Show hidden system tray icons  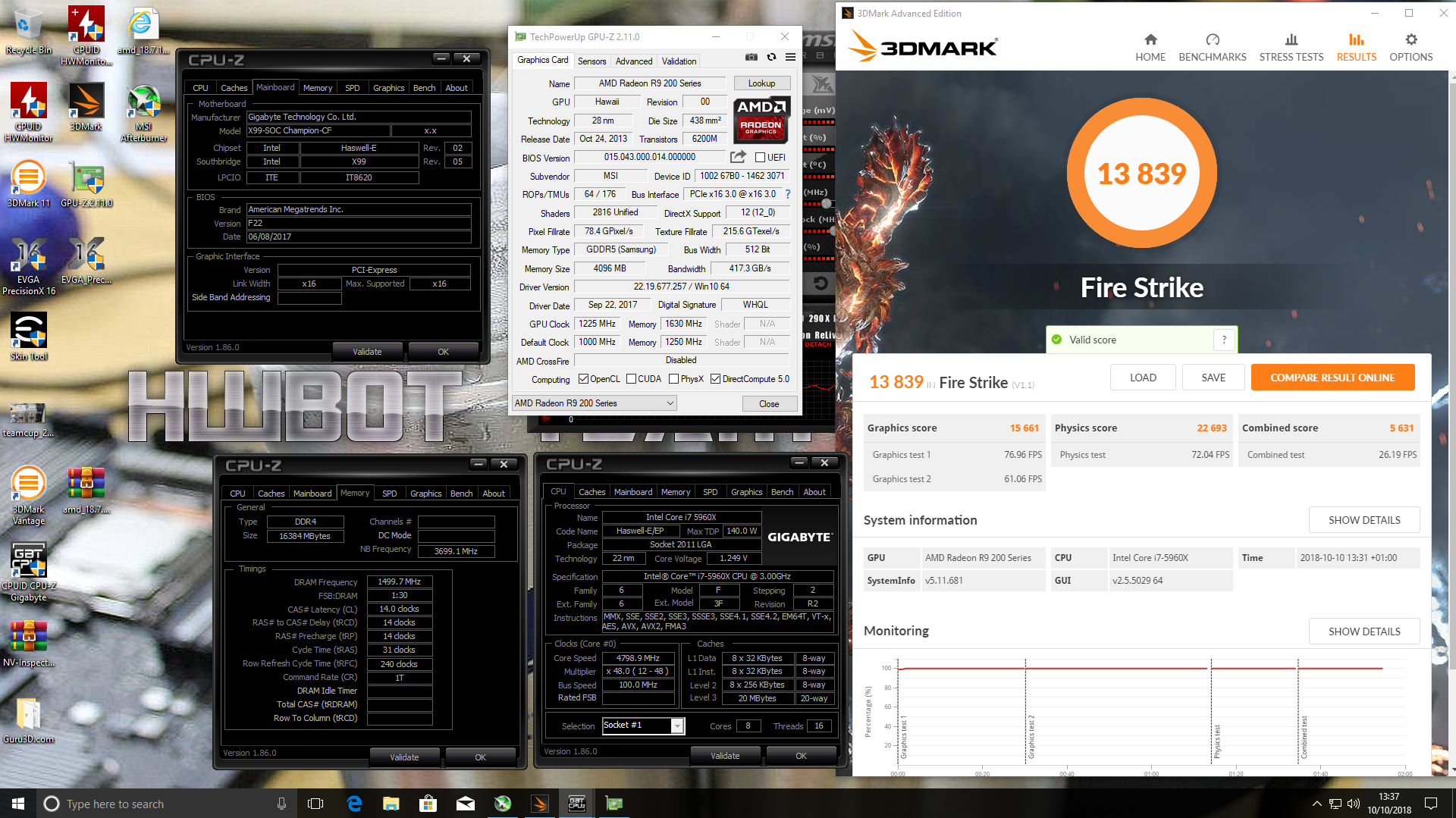(1317, 804)
